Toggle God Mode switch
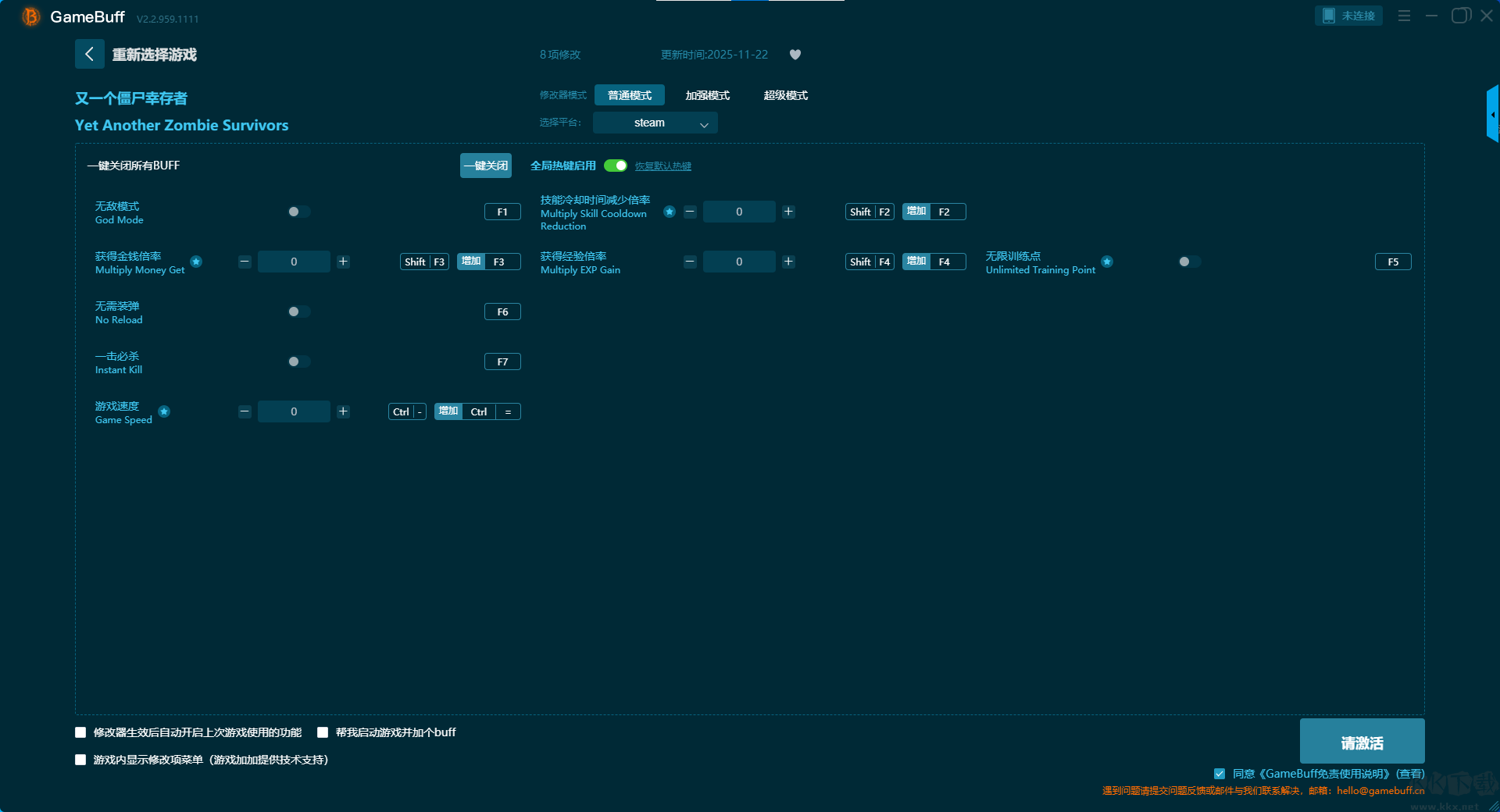 (298, 212)
